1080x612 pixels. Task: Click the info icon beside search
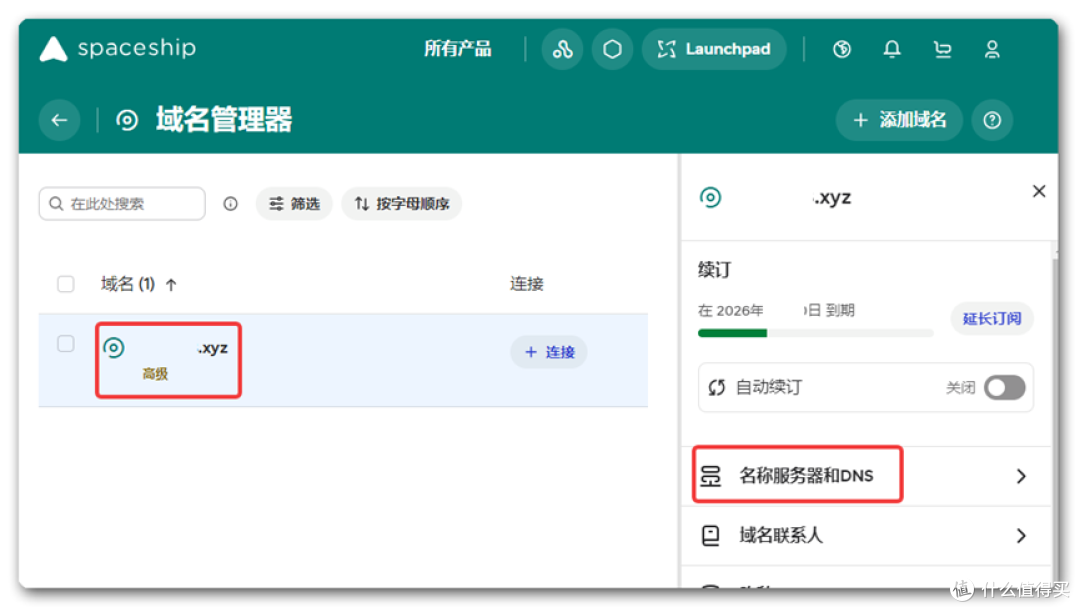230,204
